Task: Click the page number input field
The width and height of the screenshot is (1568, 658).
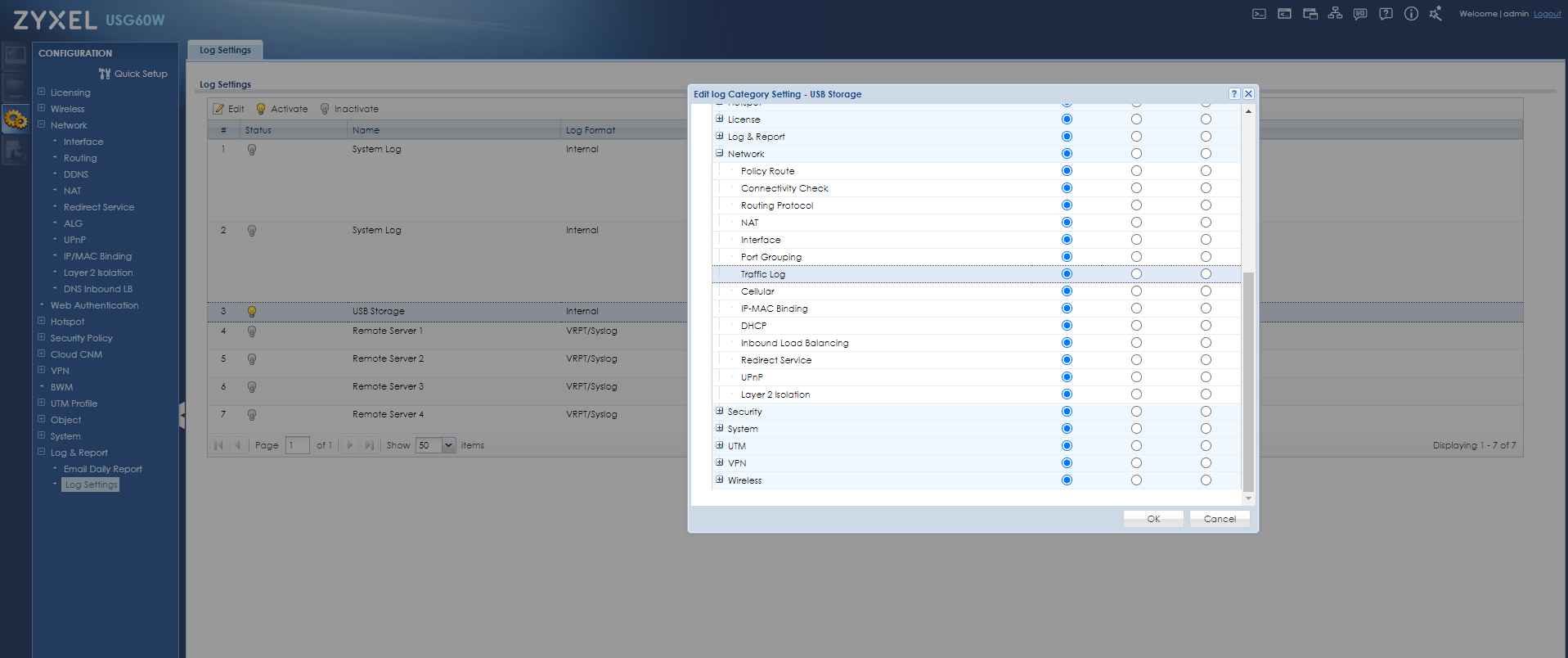Action: pos(297,445)
